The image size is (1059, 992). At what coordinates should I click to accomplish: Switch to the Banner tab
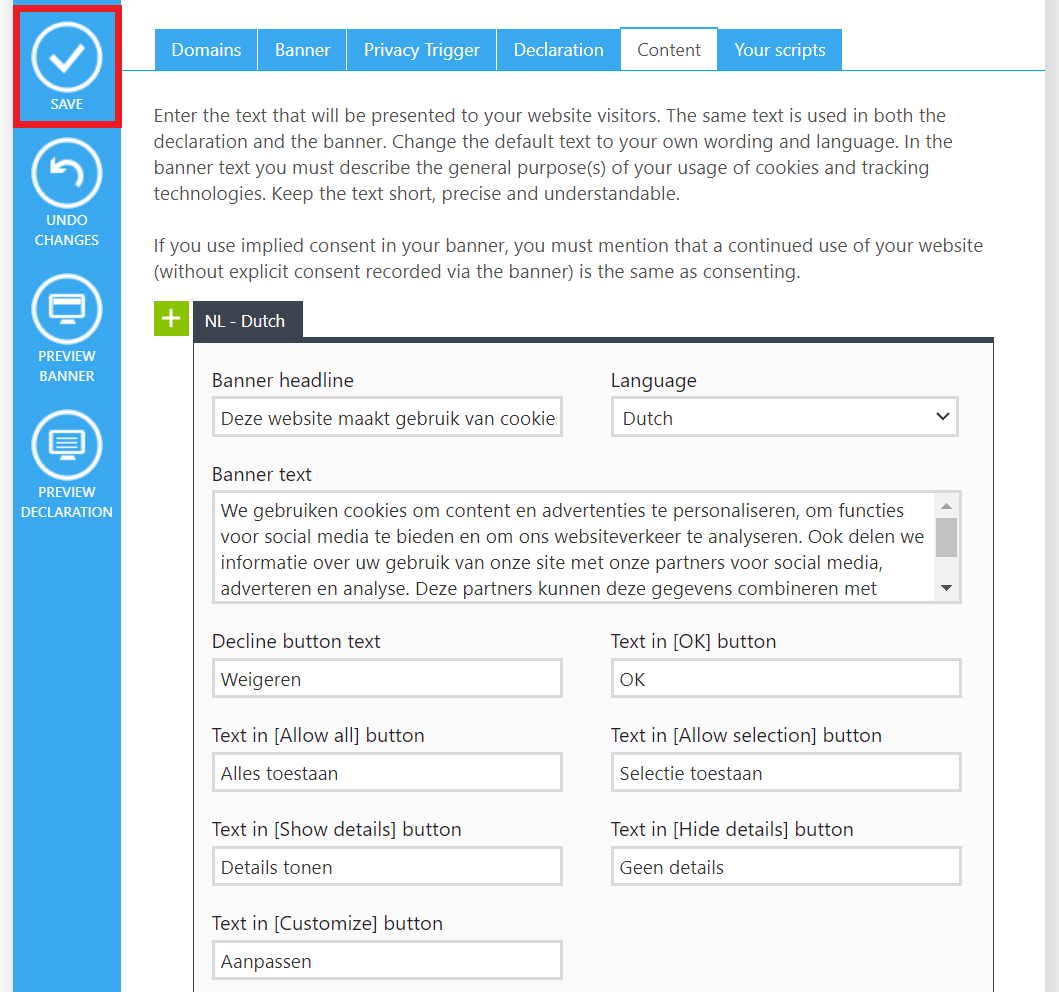point(302,50)
